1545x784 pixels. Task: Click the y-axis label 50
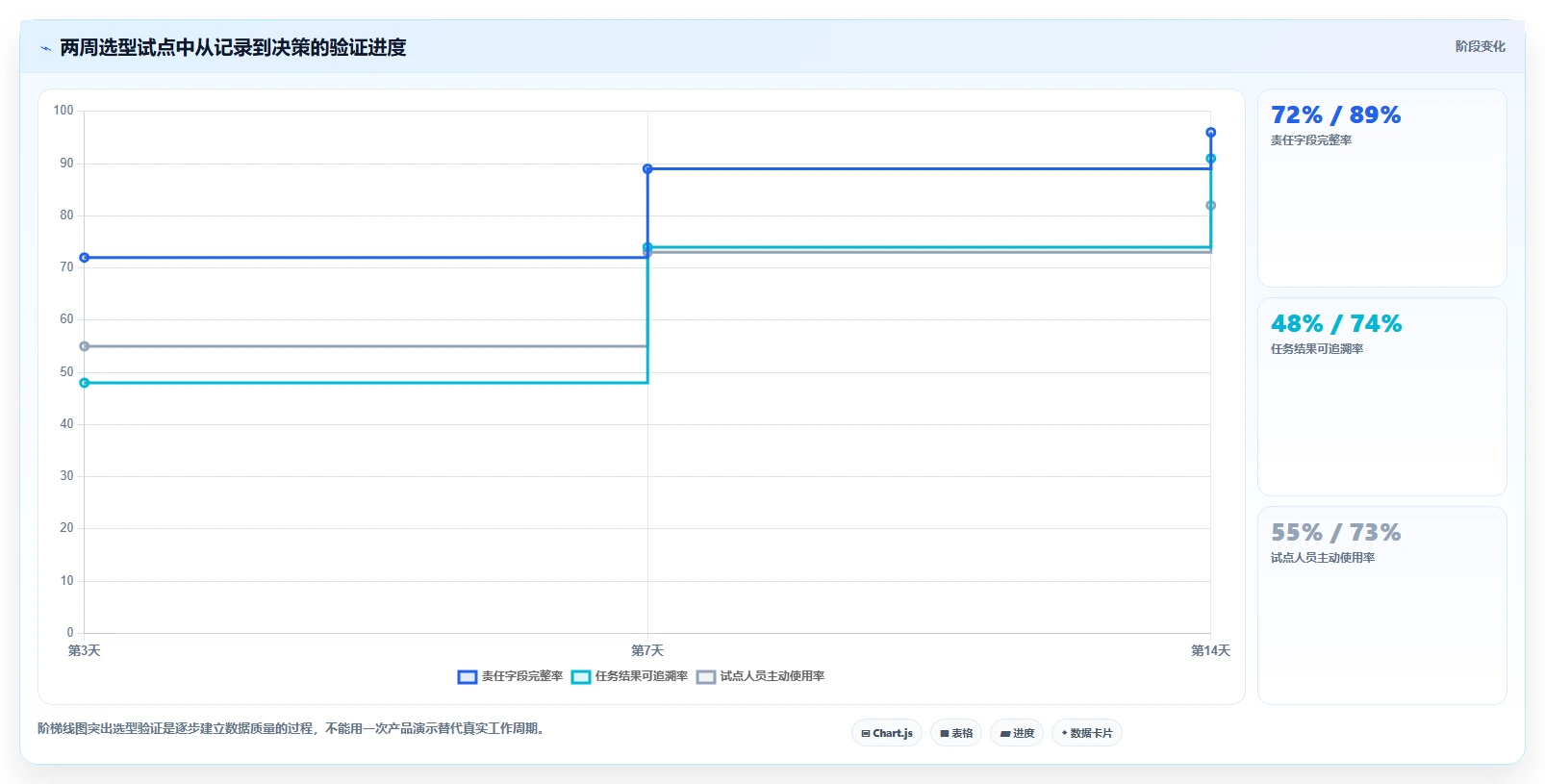pyautogui.click(x=66, y=372)
